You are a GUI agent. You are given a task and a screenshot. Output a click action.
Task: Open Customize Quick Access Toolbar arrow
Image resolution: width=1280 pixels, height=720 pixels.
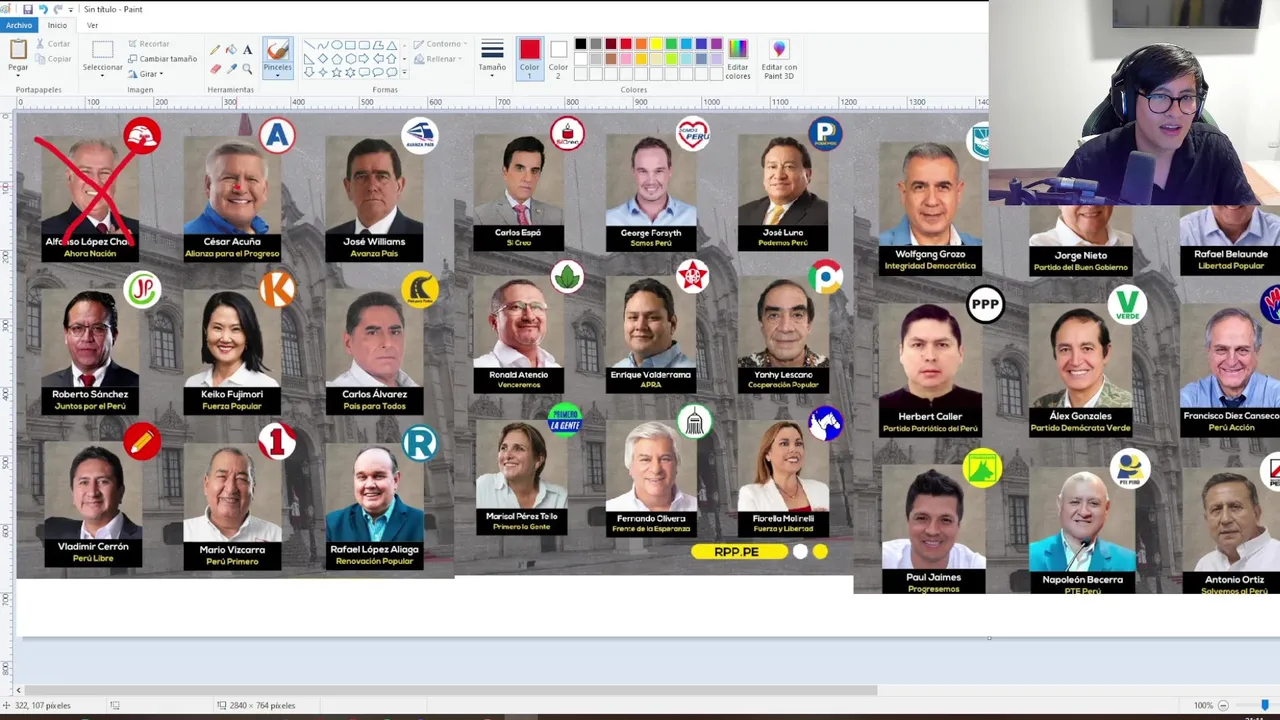(71, 9)
